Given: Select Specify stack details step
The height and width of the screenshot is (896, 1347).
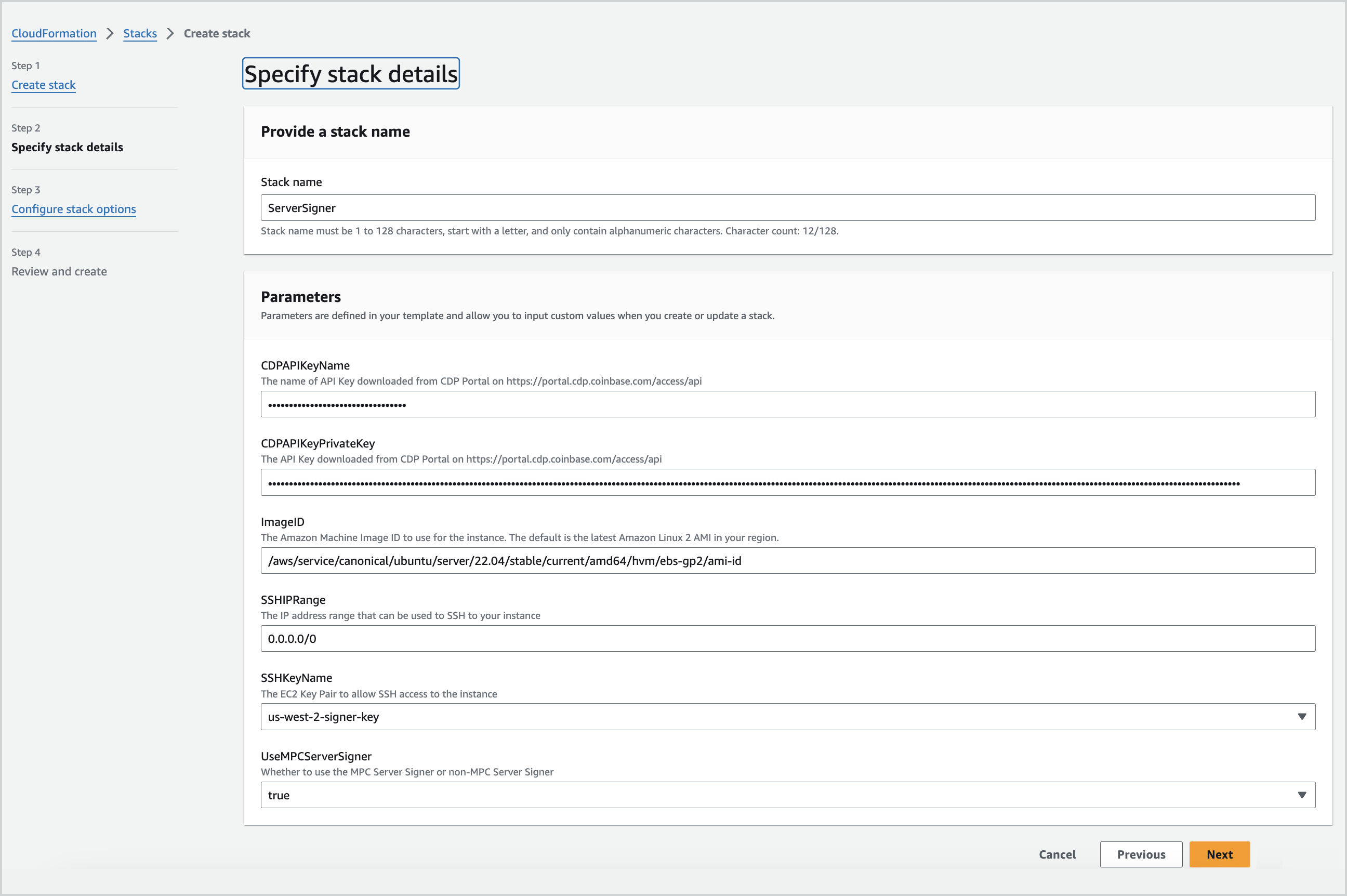Looking at the screenshot, I should (x=67, y=147).
